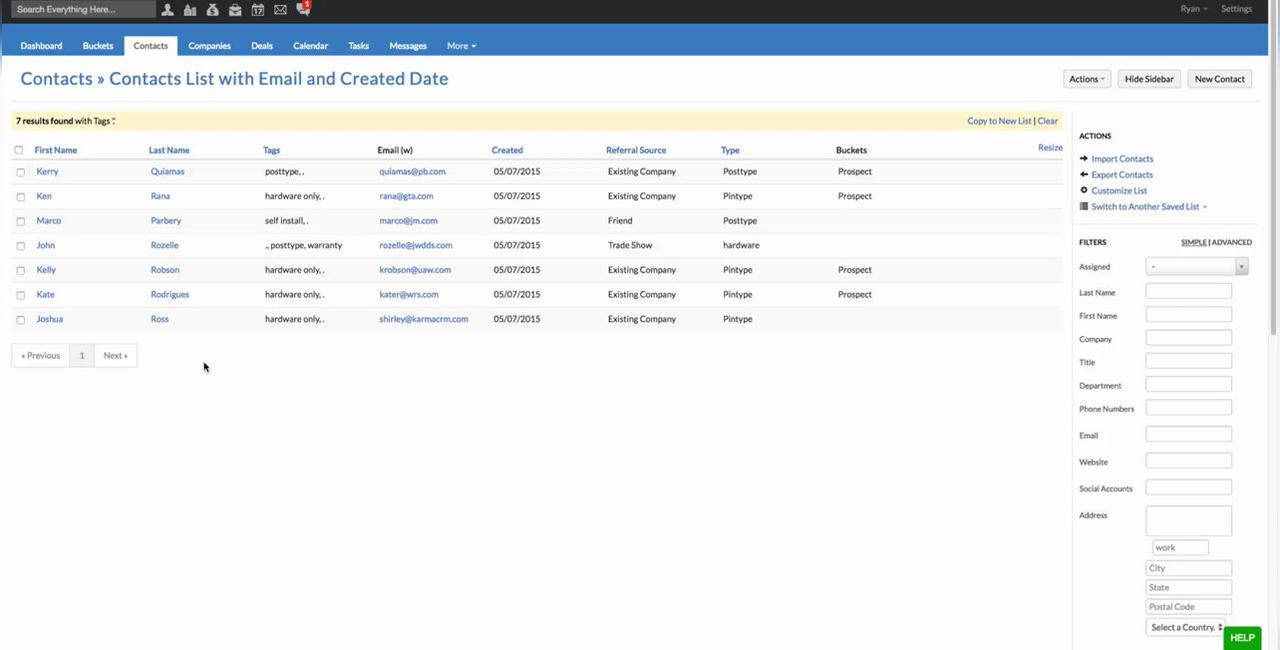The height and width of the screenshot is (650, 1280).
Task: Toggle the select-all checkbox in table header
Action: [19, 150]
